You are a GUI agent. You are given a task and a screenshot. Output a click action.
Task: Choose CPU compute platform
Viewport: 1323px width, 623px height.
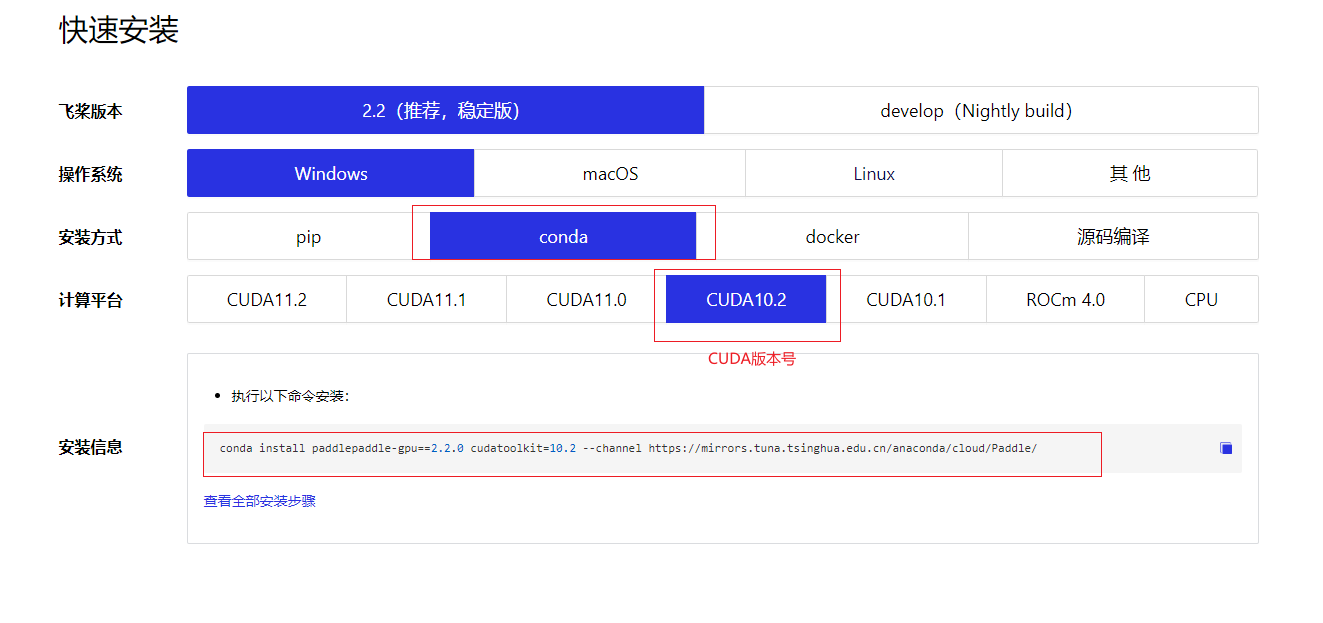click(x=1201, y=299)
